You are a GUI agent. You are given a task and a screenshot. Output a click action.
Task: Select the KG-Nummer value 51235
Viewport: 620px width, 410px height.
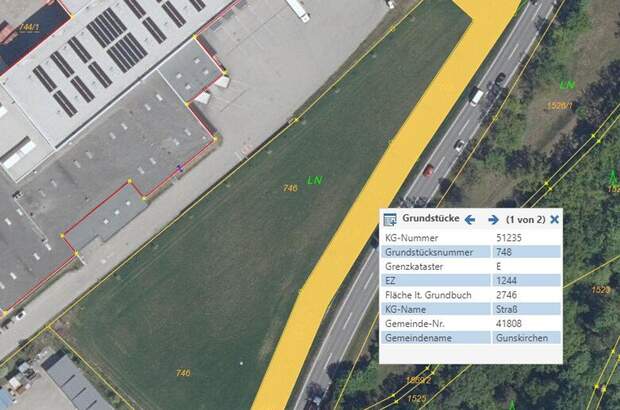tap(508, 238)
